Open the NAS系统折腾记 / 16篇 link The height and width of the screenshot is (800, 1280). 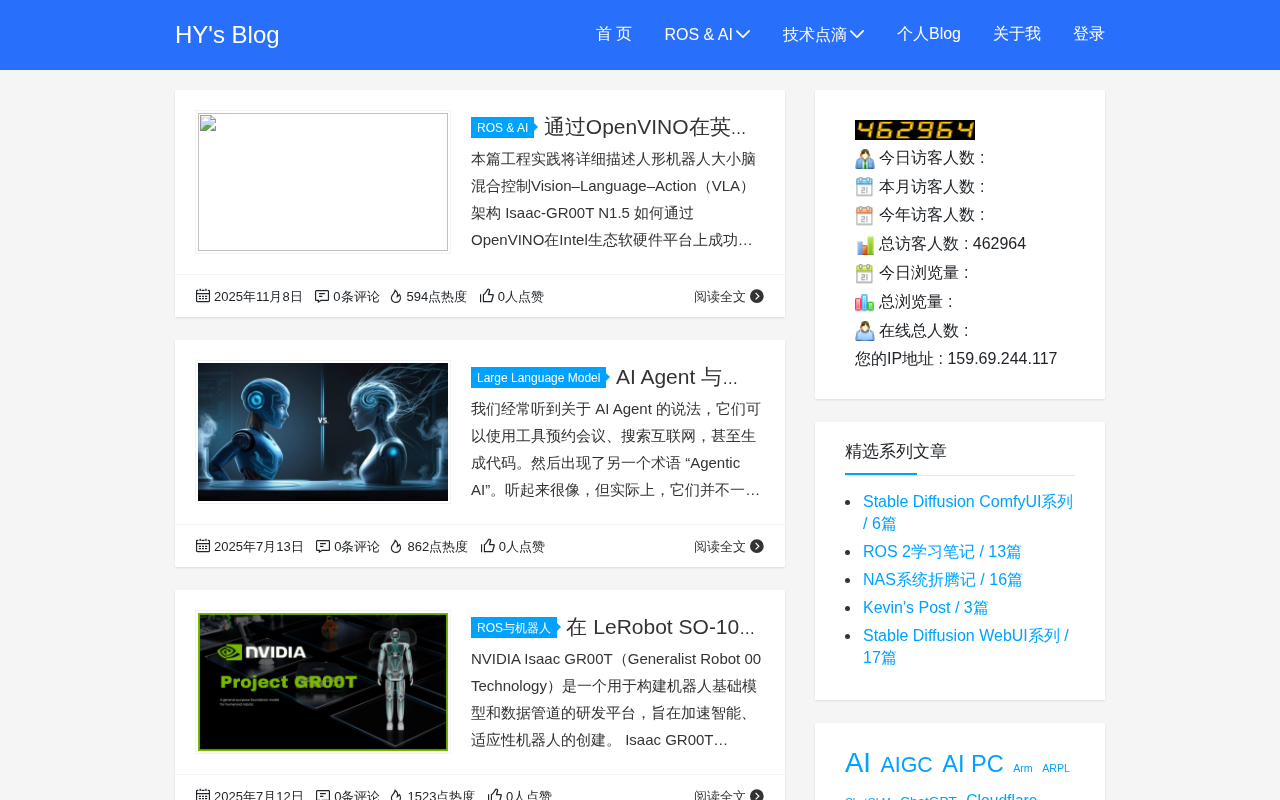pyautogui.click(x=943, y=580)
